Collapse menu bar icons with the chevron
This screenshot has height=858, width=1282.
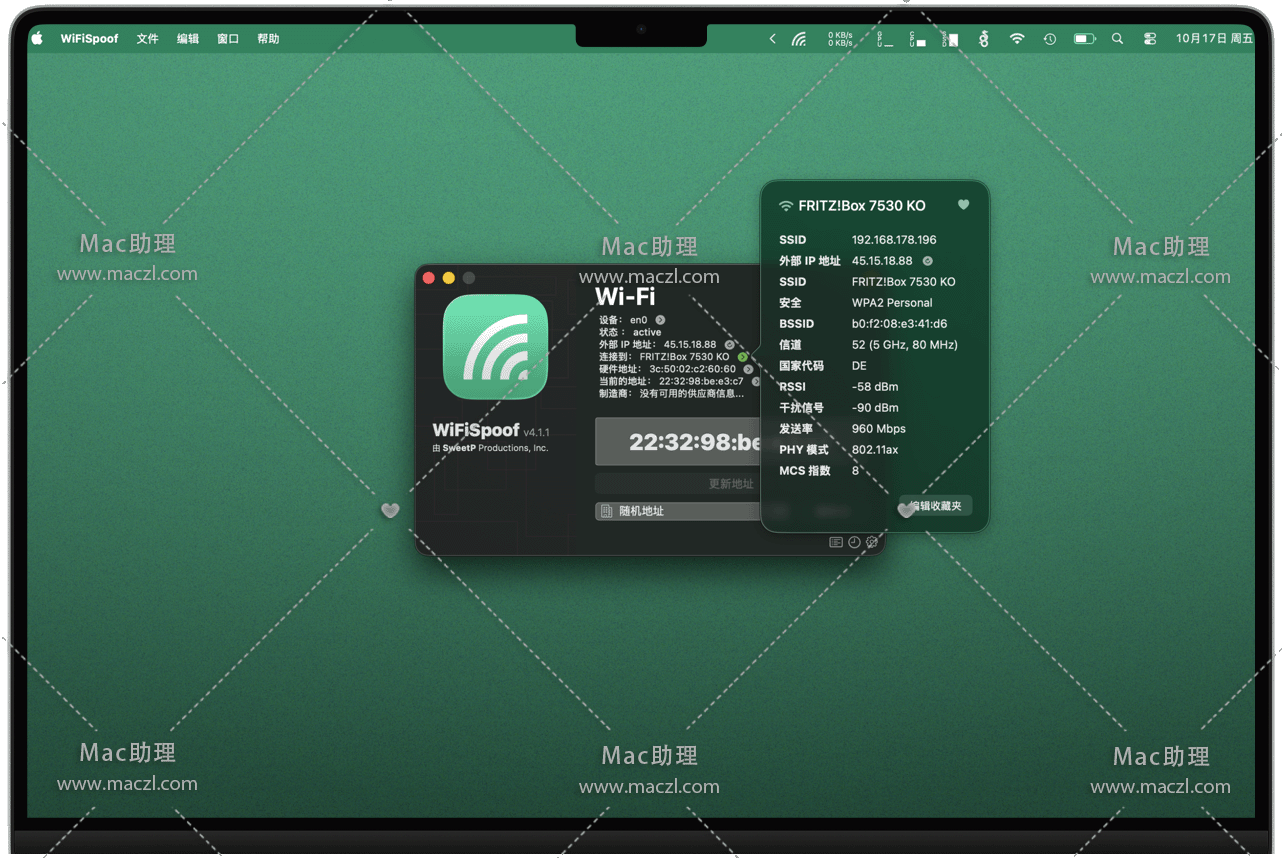772,39
